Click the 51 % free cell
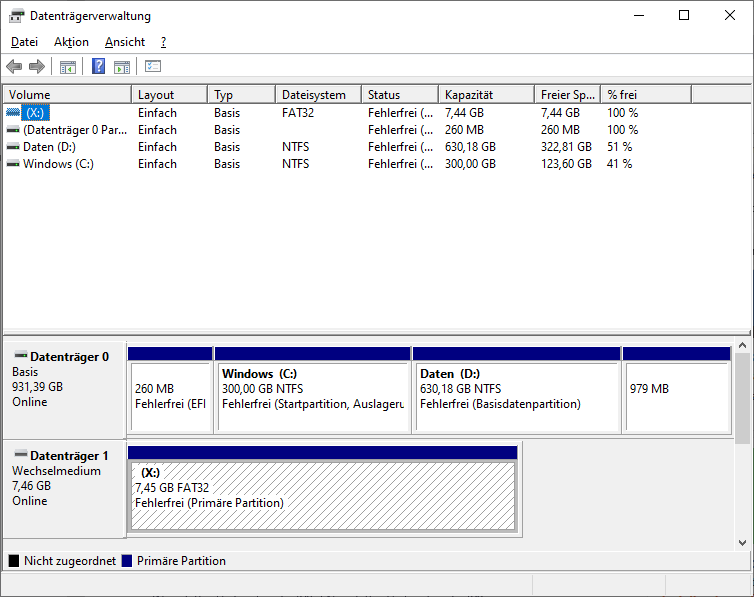Image resolution: width=754 pixels, height=597 pixels. pos(619,147)
